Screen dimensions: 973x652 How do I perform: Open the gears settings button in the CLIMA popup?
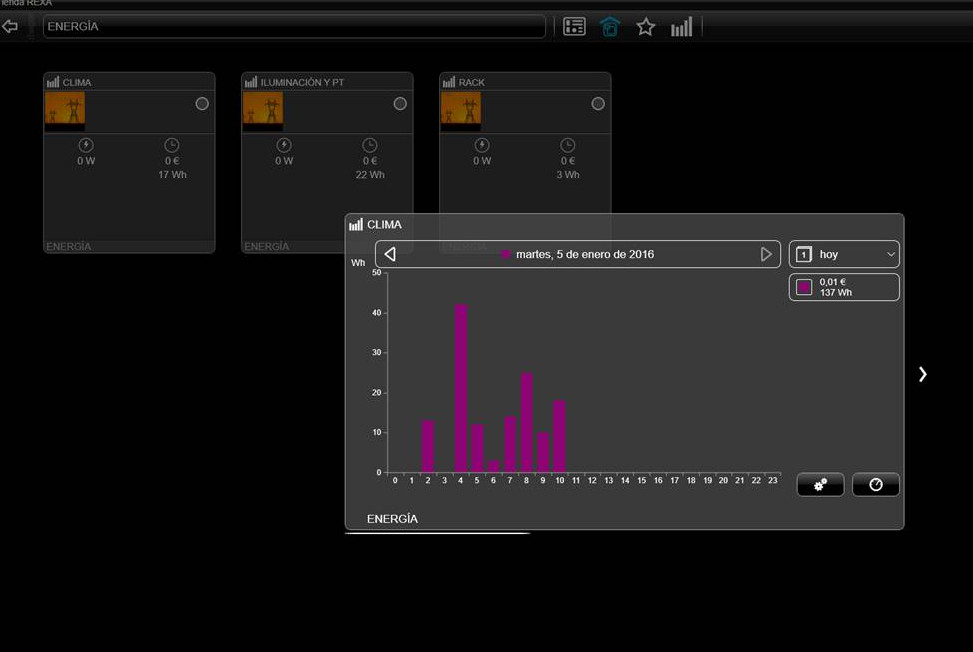(820, 485)
